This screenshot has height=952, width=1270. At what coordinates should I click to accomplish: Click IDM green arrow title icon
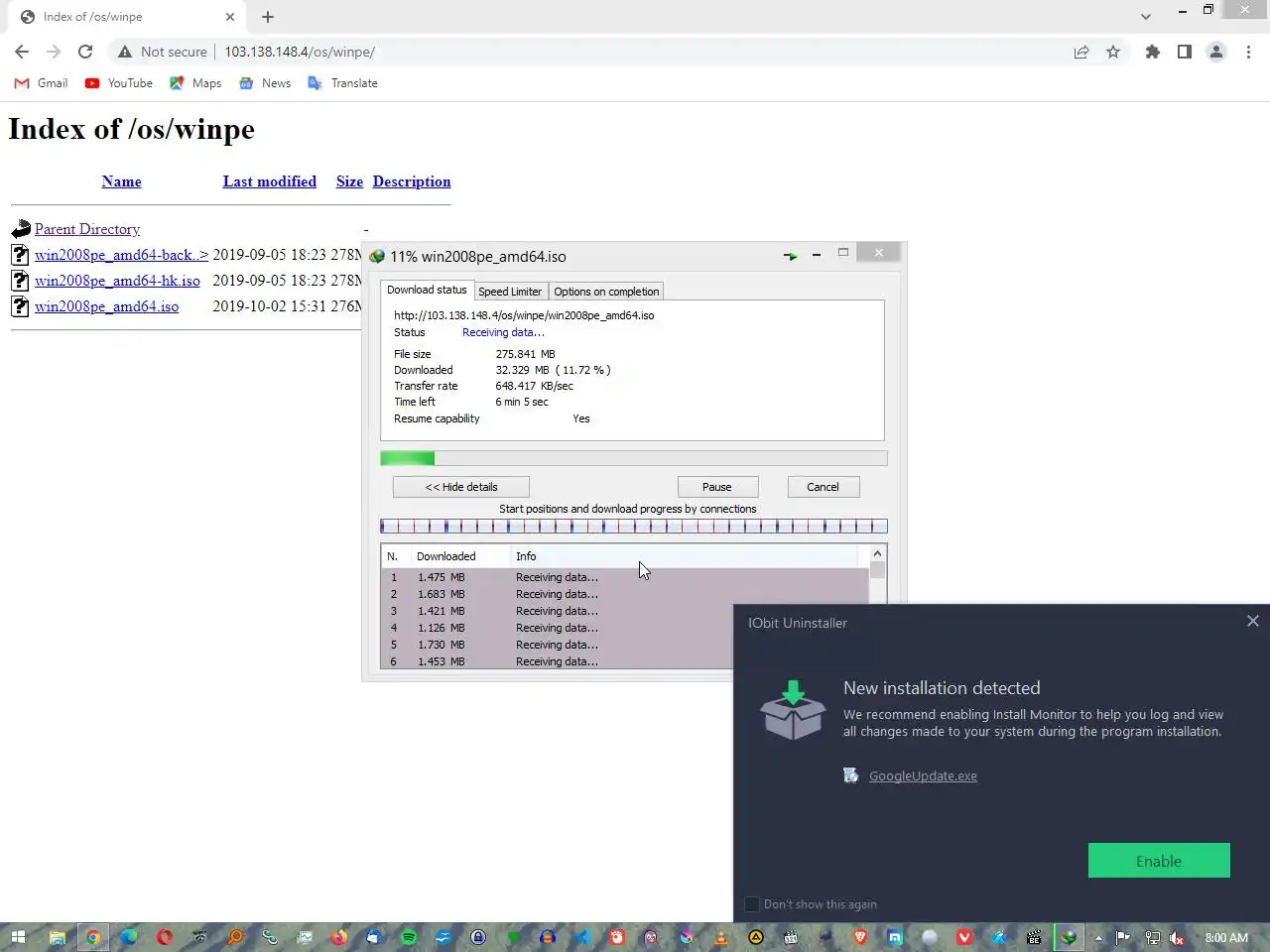coord(790,256)
